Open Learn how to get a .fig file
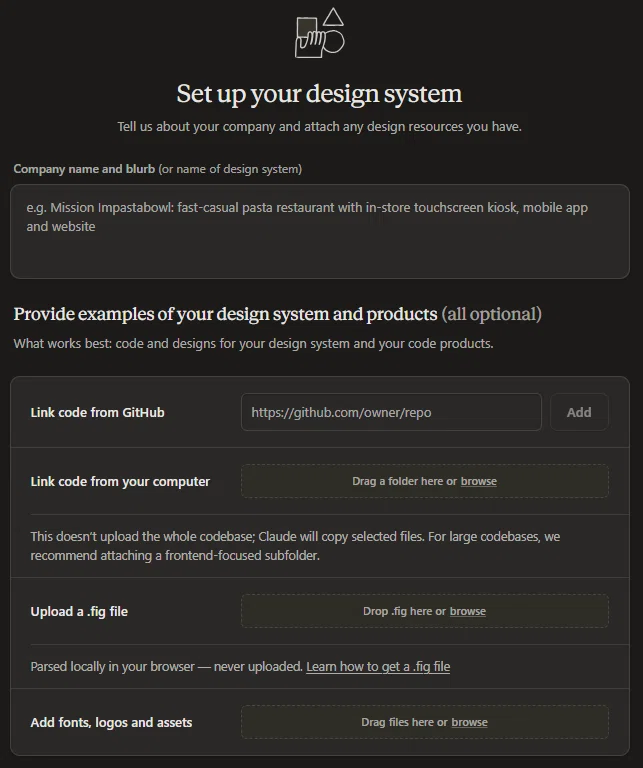 coord(378,666)
